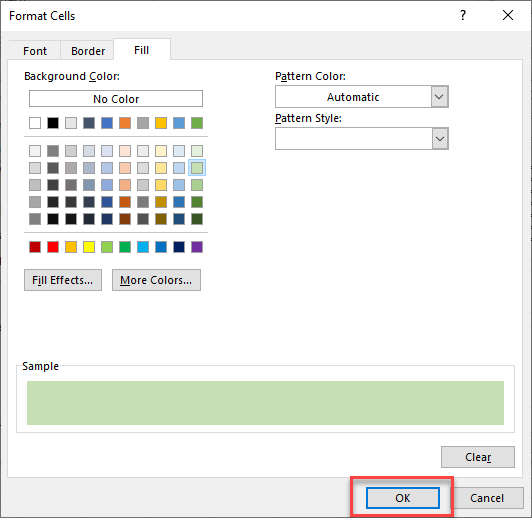Switch to the Border tab
532x518 pixels.
[88, 51]
